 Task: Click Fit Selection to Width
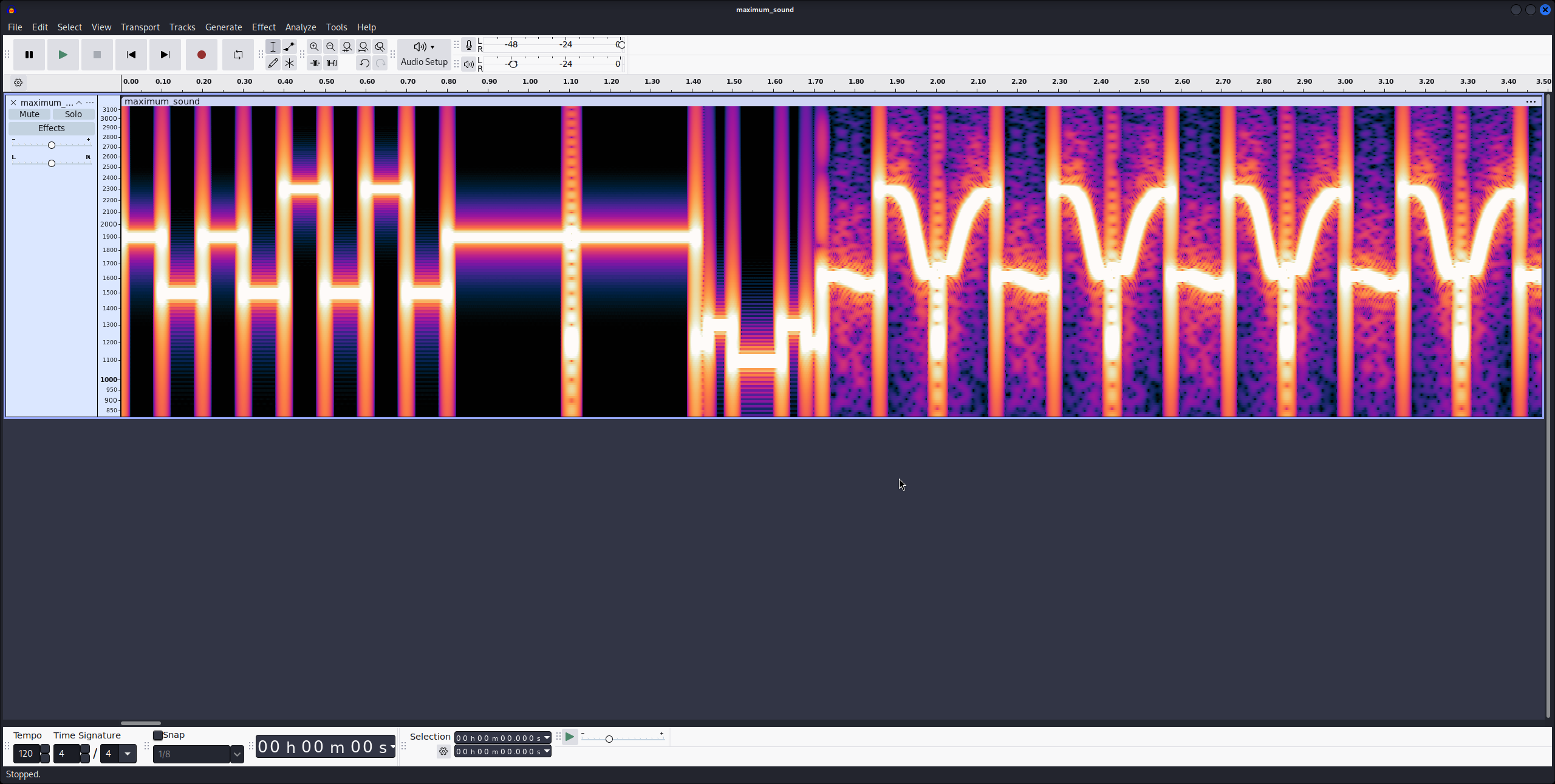pos(347,46)
